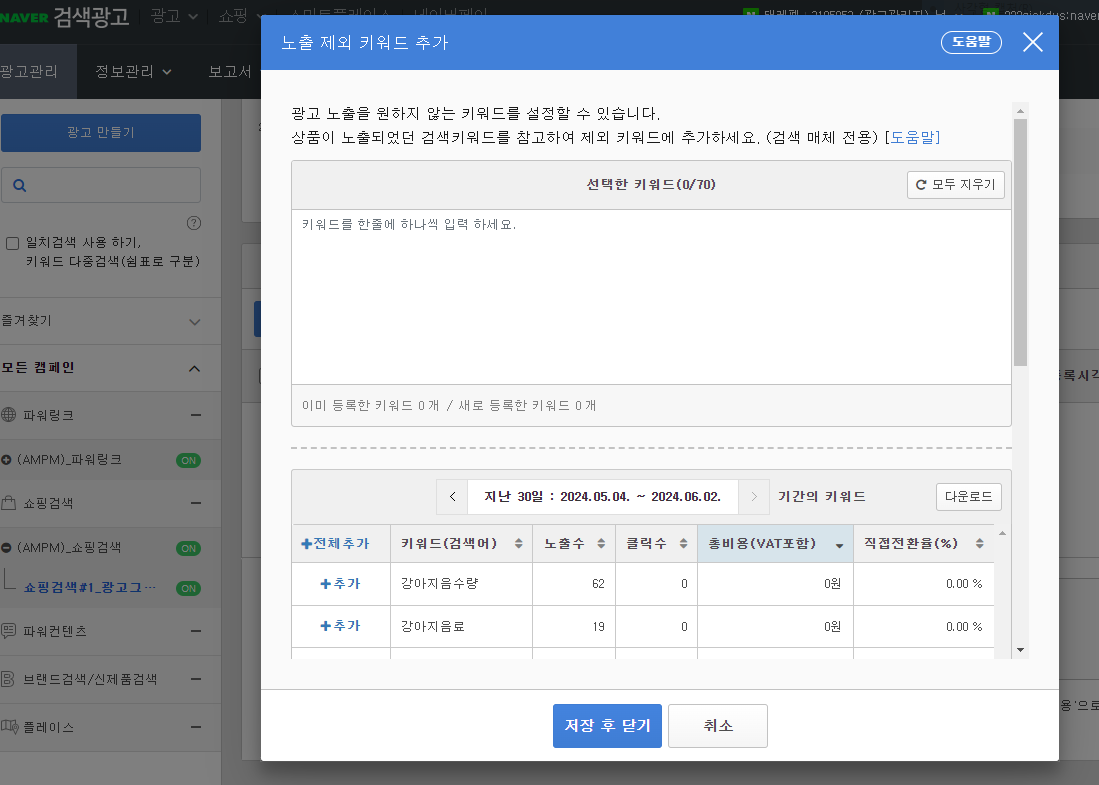
Task: Toggle the 쇼핑검색#1 ad group ON switch
Action: (189, 588)
